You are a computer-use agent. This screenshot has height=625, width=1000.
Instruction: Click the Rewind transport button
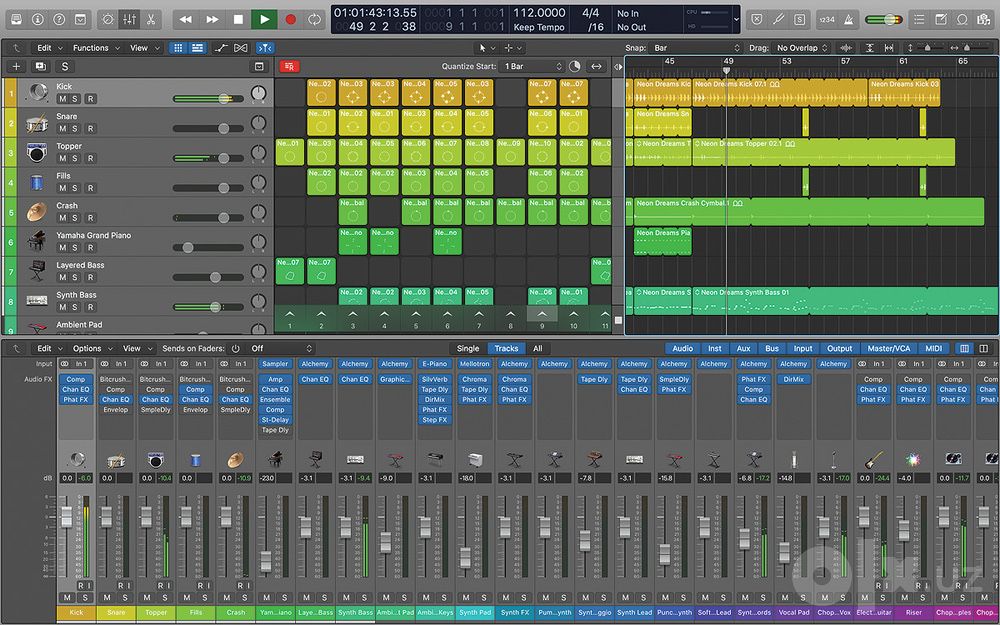point(186,20)
